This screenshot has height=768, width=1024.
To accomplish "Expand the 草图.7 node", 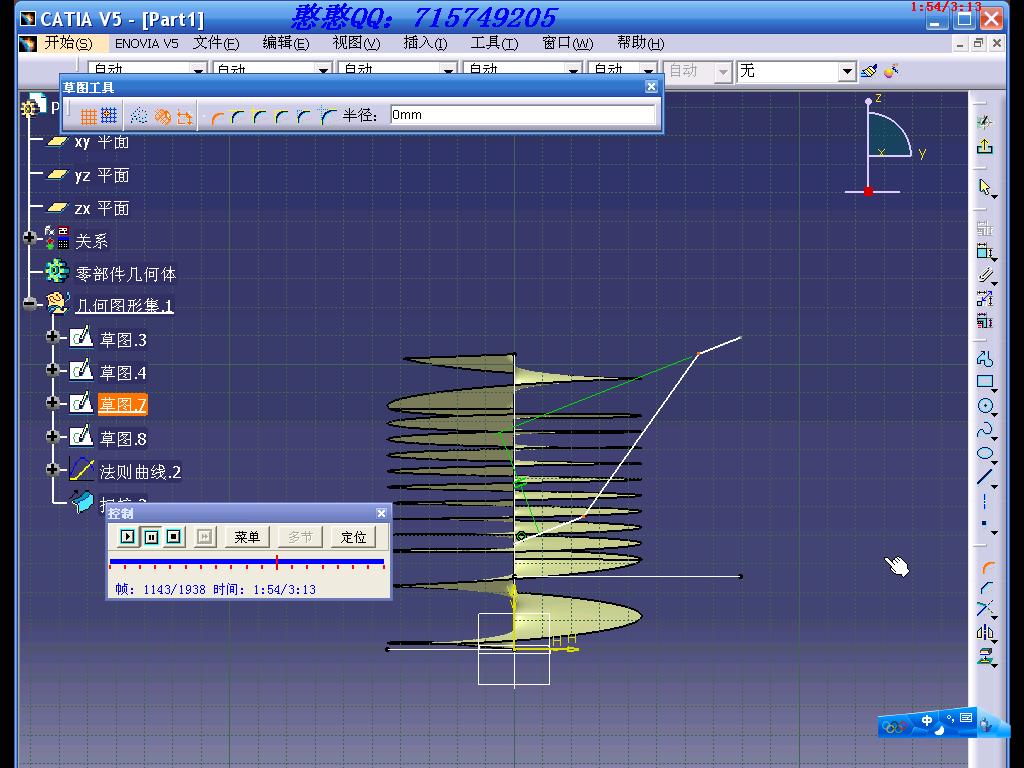I will tap(53, 402).
